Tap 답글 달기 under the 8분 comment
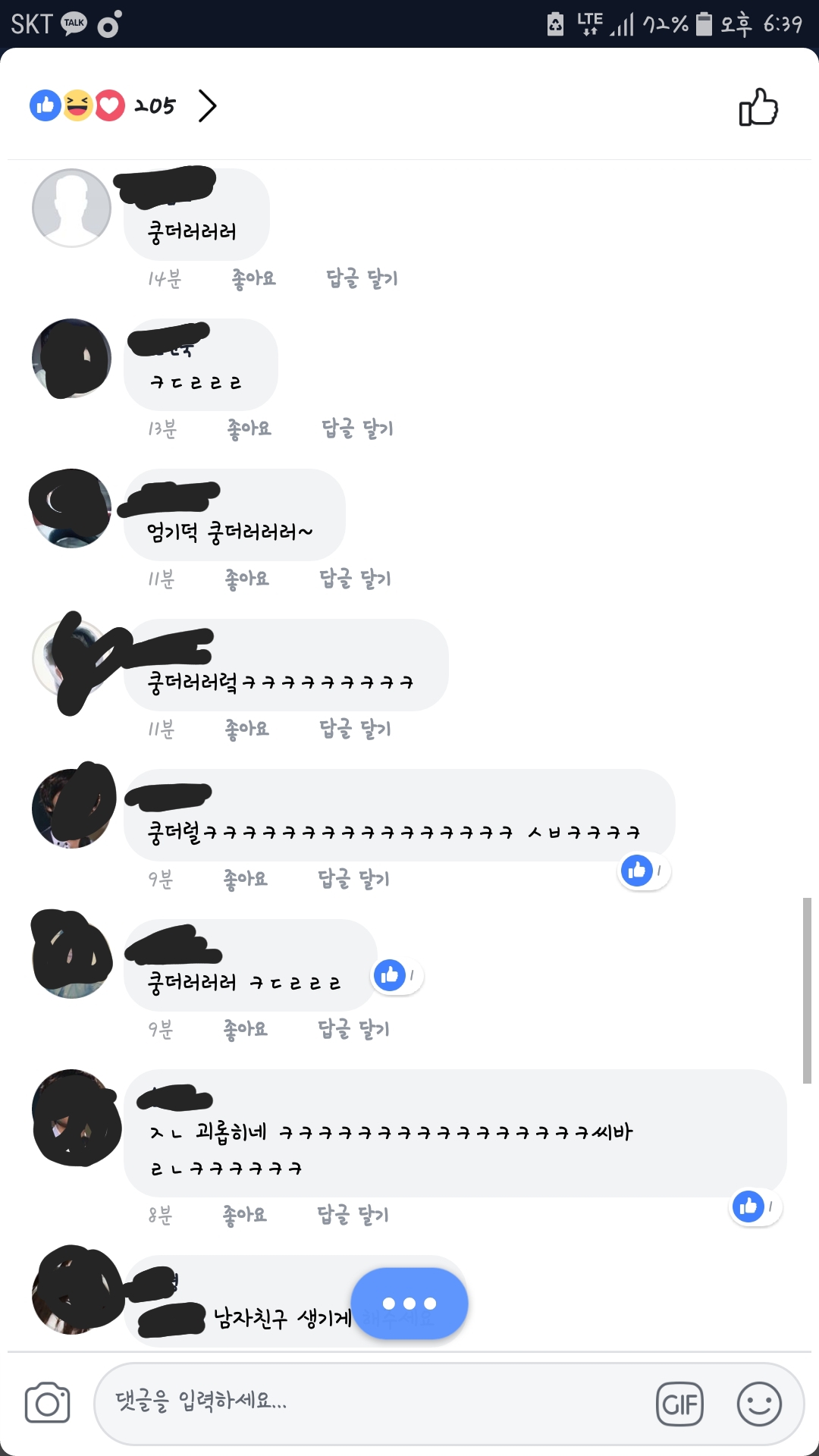The image size is (819, 1456). click(353, 1215)
